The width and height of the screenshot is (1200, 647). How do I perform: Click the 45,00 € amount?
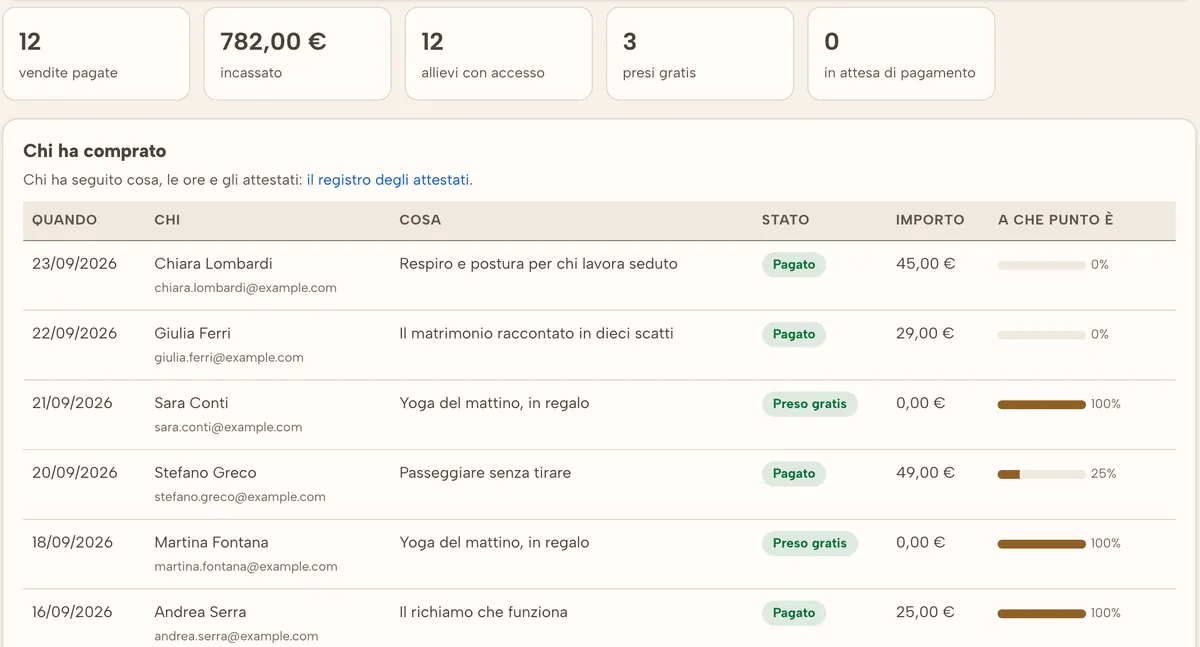pos(926,264)
